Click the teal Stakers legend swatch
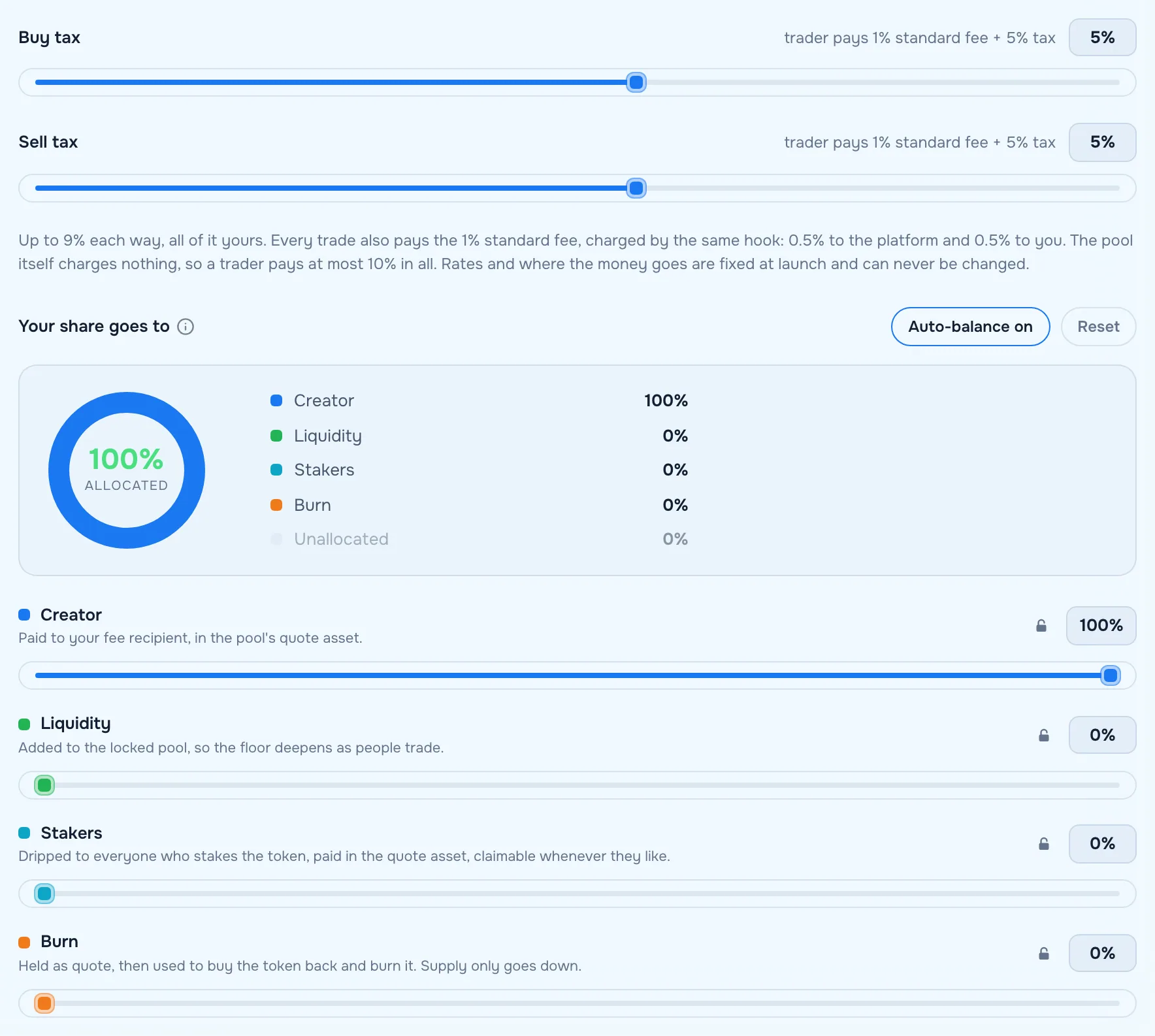This screenshot has height=1036, width=1155. click(276, 470)
